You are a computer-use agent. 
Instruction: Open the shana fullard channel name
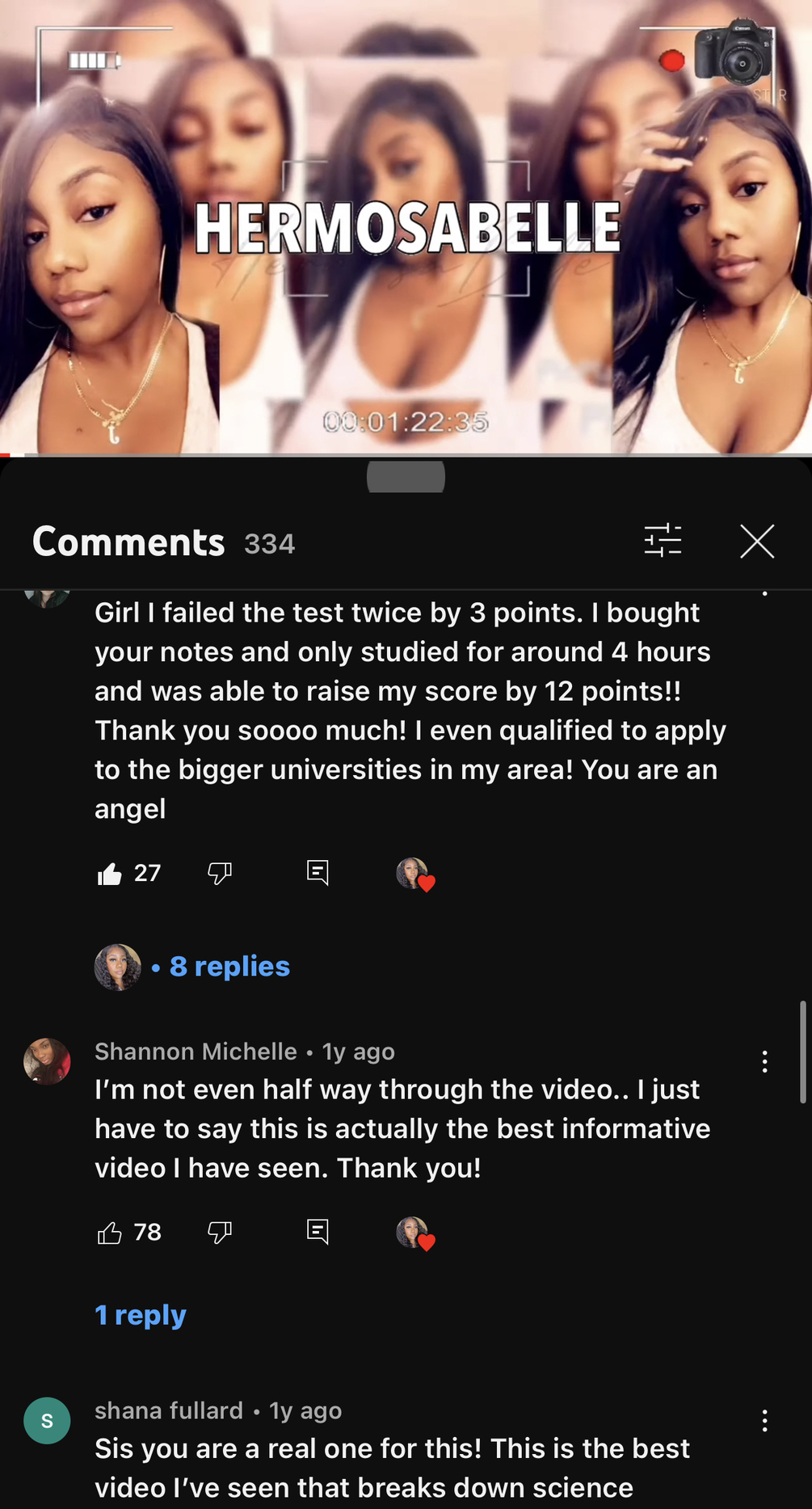point(169,1410)
